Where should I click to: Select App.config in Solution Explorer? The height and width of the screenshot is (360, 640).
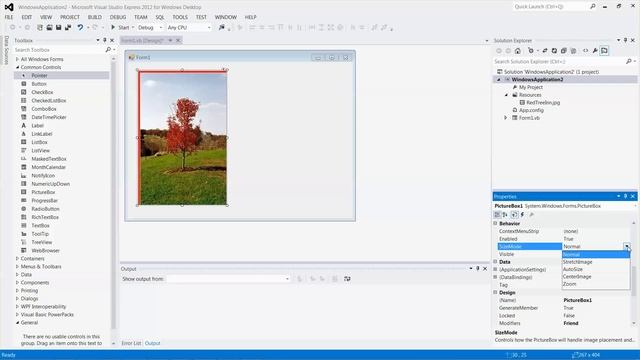[x=531, y=110]
